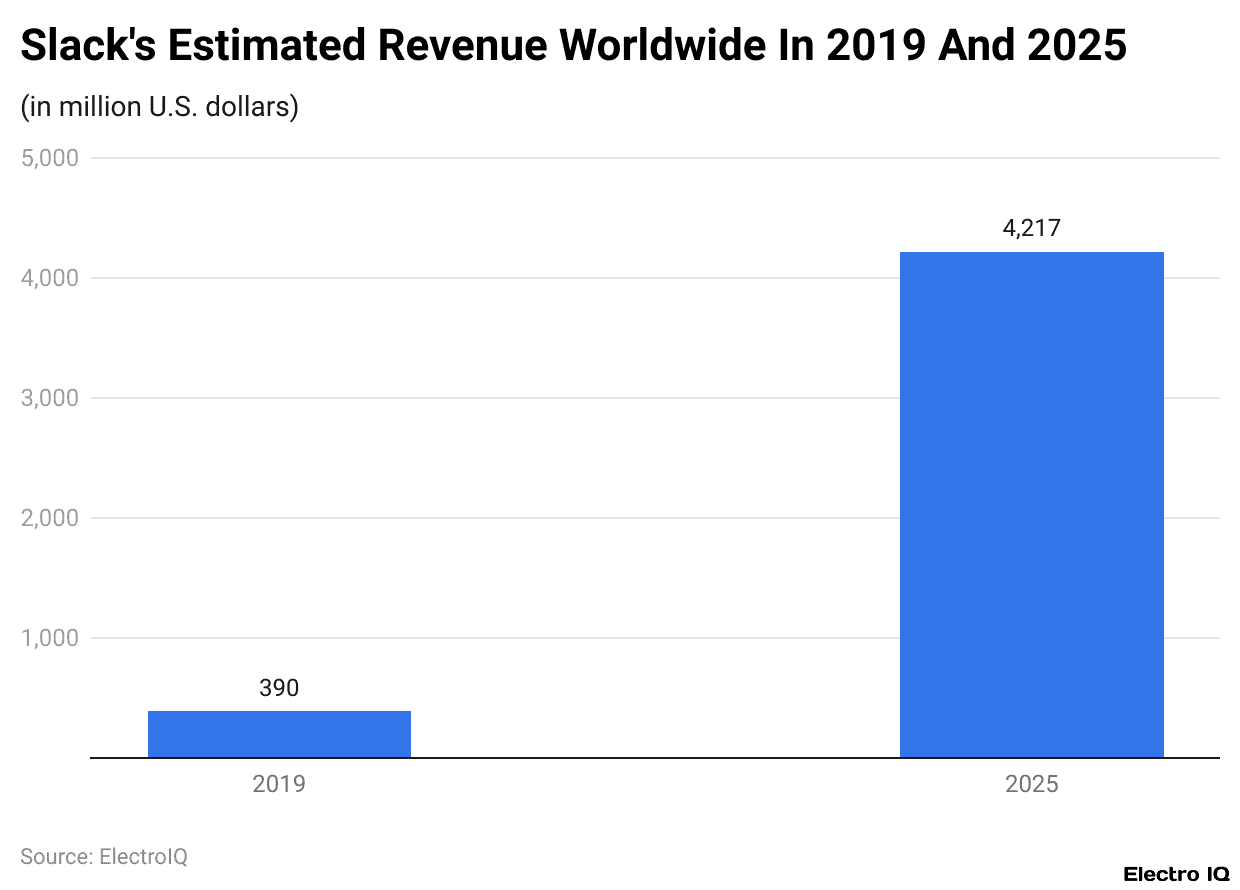Click the '2,000' gridline label
This screenshot has height=890, width=1240.
(48, 517)
